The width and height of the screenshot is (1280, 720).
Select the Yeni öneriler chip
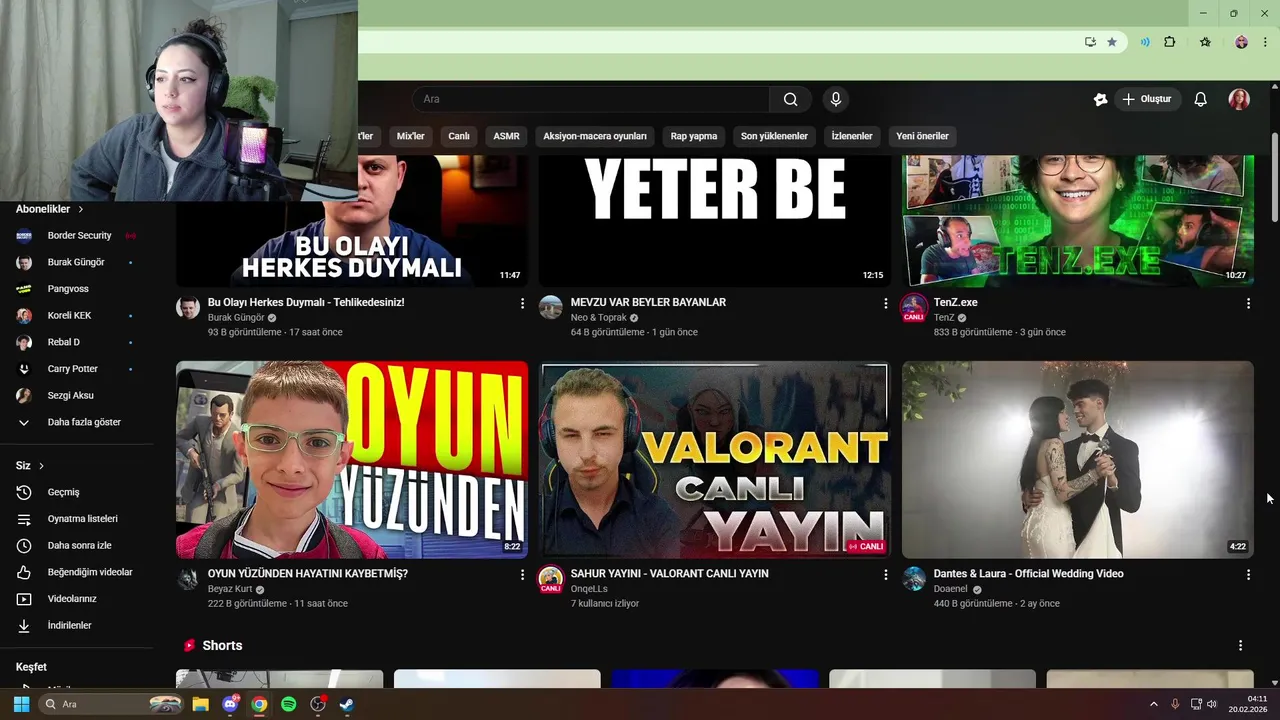(922, 136)
